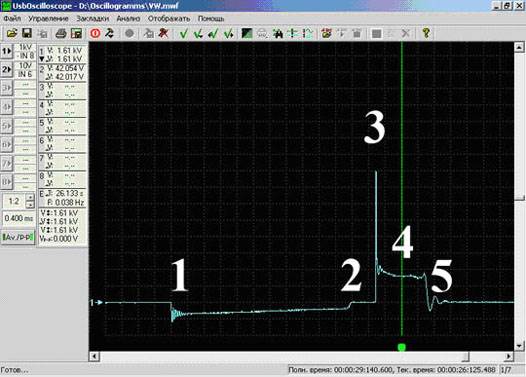
Task: Click the yellow question mark help icon
Action: [426, 33]
